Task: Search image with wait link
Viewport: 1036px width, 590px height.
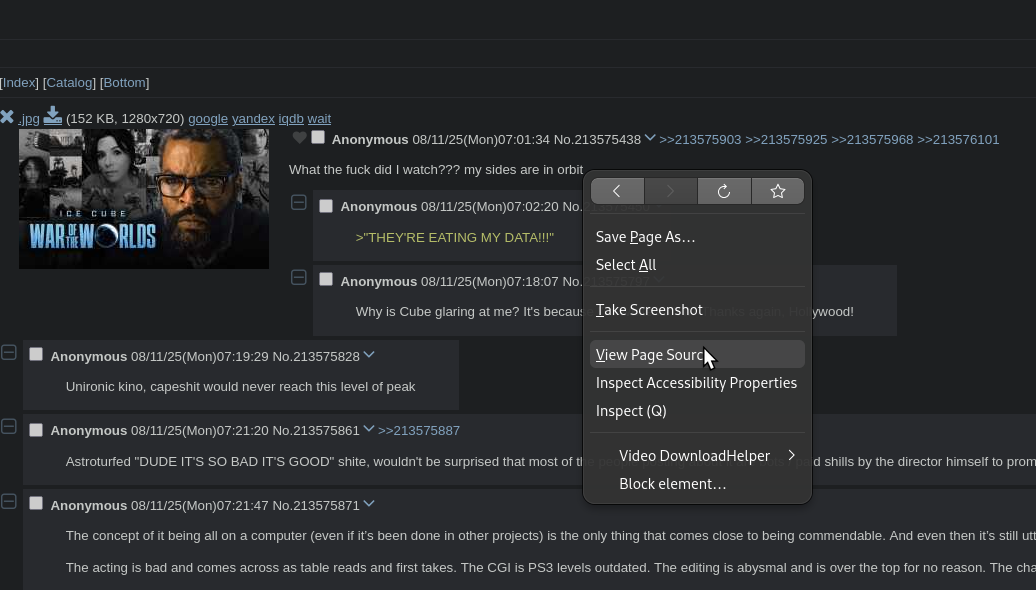Action: [x=319, y=119]
